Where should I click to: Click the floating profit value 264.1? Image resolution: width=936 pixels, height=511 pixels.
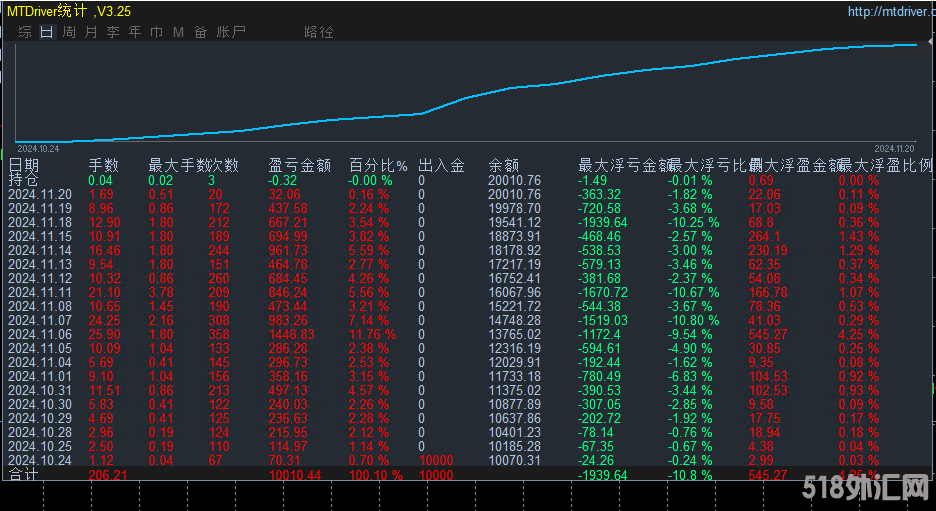coord(764,236)
